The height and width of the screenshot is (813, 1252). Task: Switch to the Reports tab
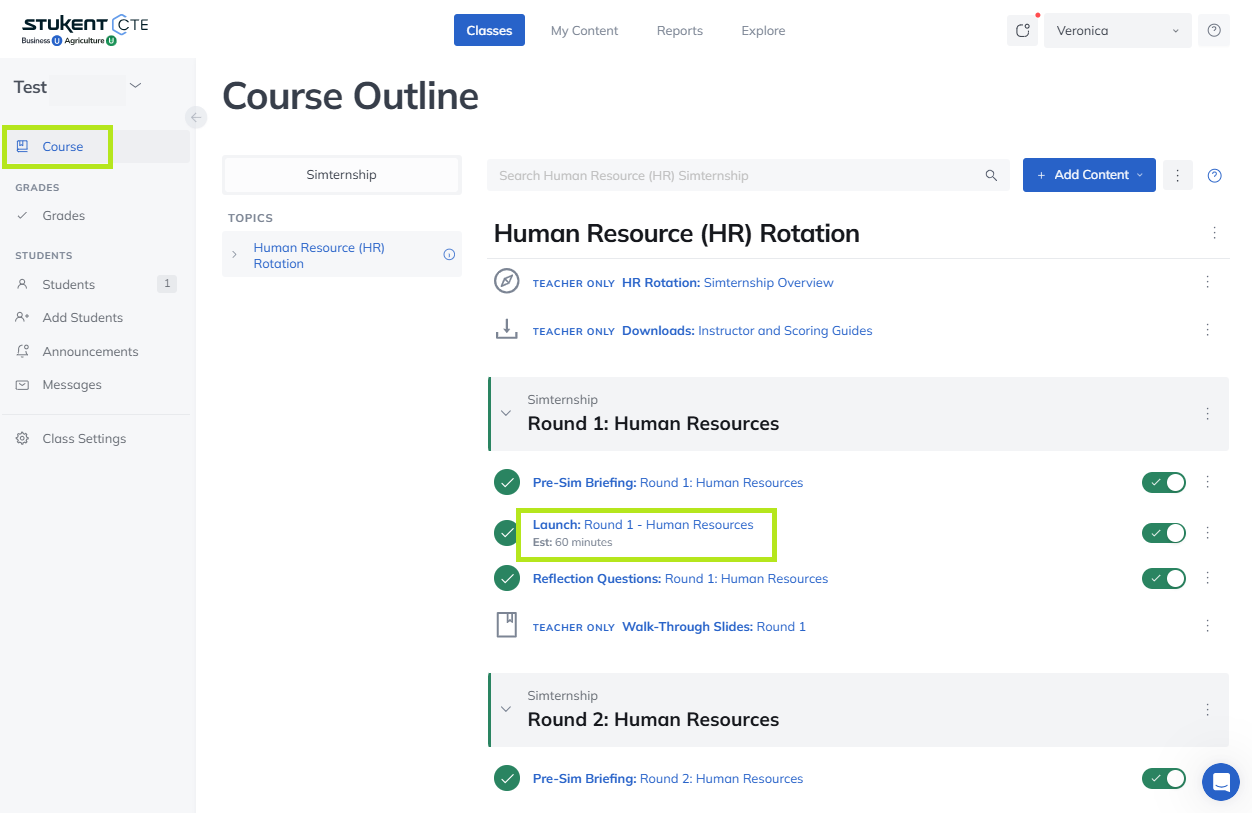point(679,31)
